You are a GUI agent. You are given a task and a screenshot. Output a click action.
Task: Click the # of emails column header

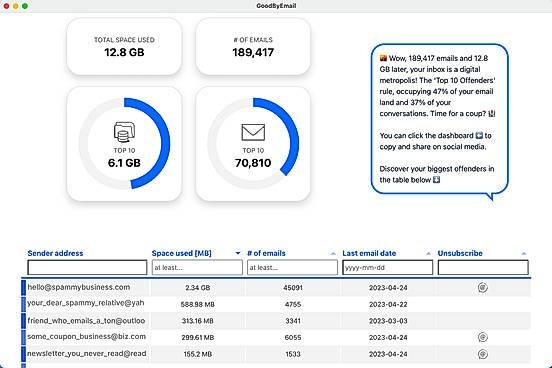[x=266, y=253]
